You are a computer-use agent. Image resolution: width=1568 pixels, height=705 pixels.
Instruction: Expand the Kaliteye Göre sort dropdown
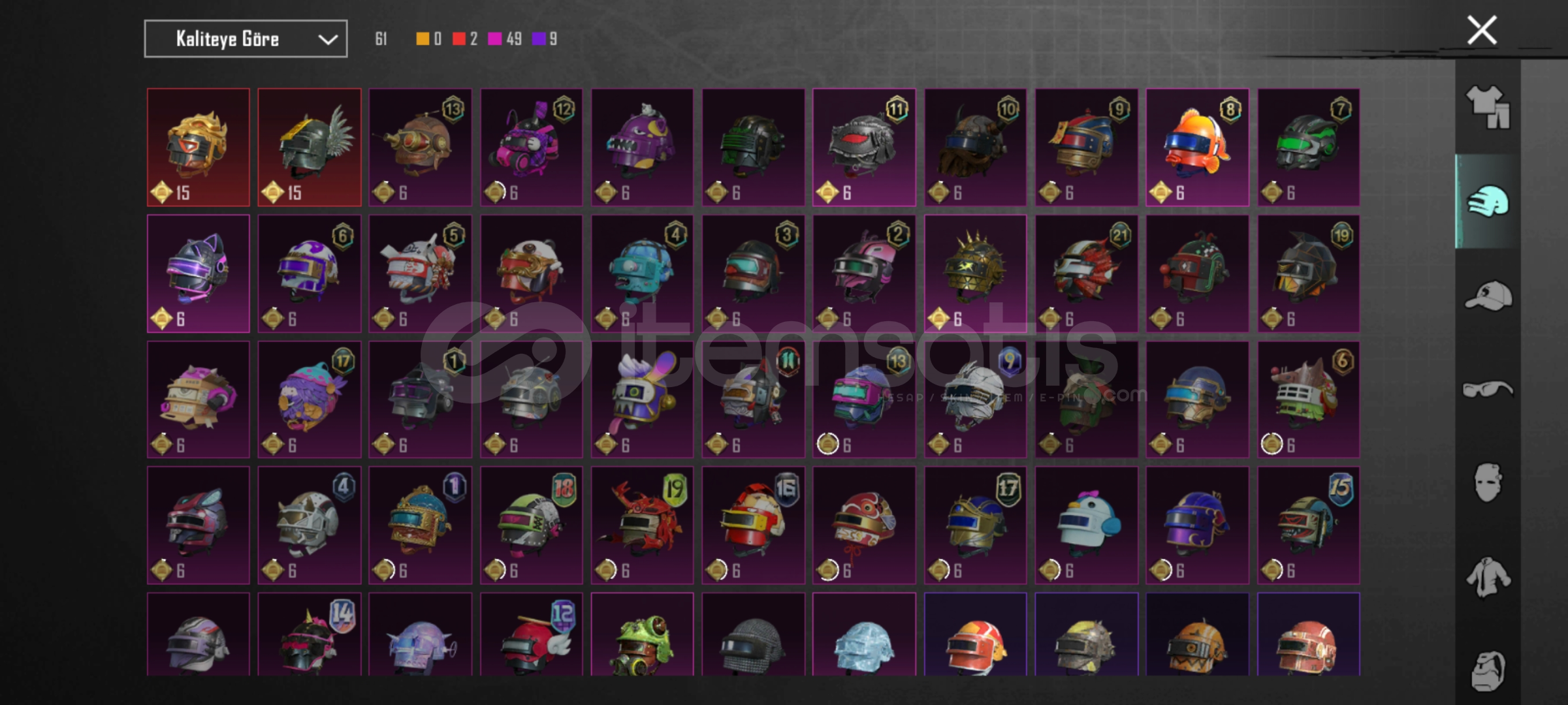pos(246,39)
